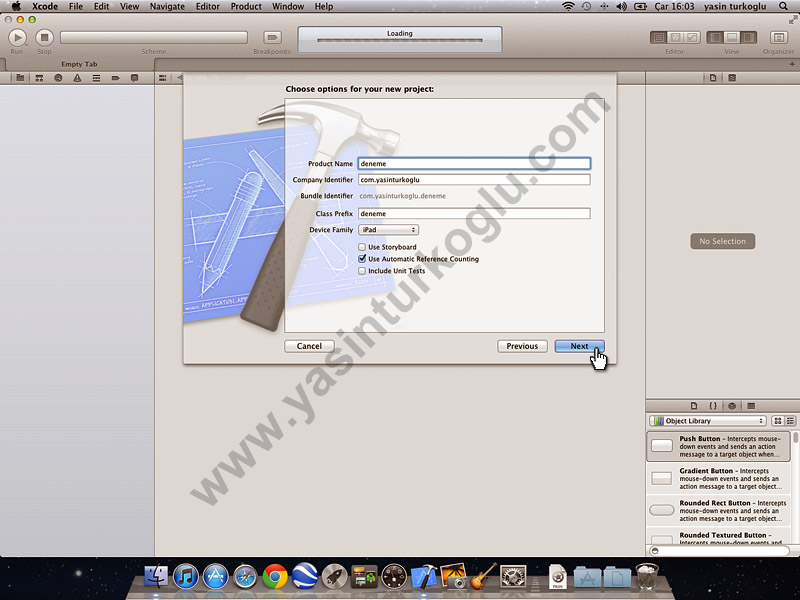The image size is (800, 600).
Task: Show the Media library
Action: click(751, 406)
